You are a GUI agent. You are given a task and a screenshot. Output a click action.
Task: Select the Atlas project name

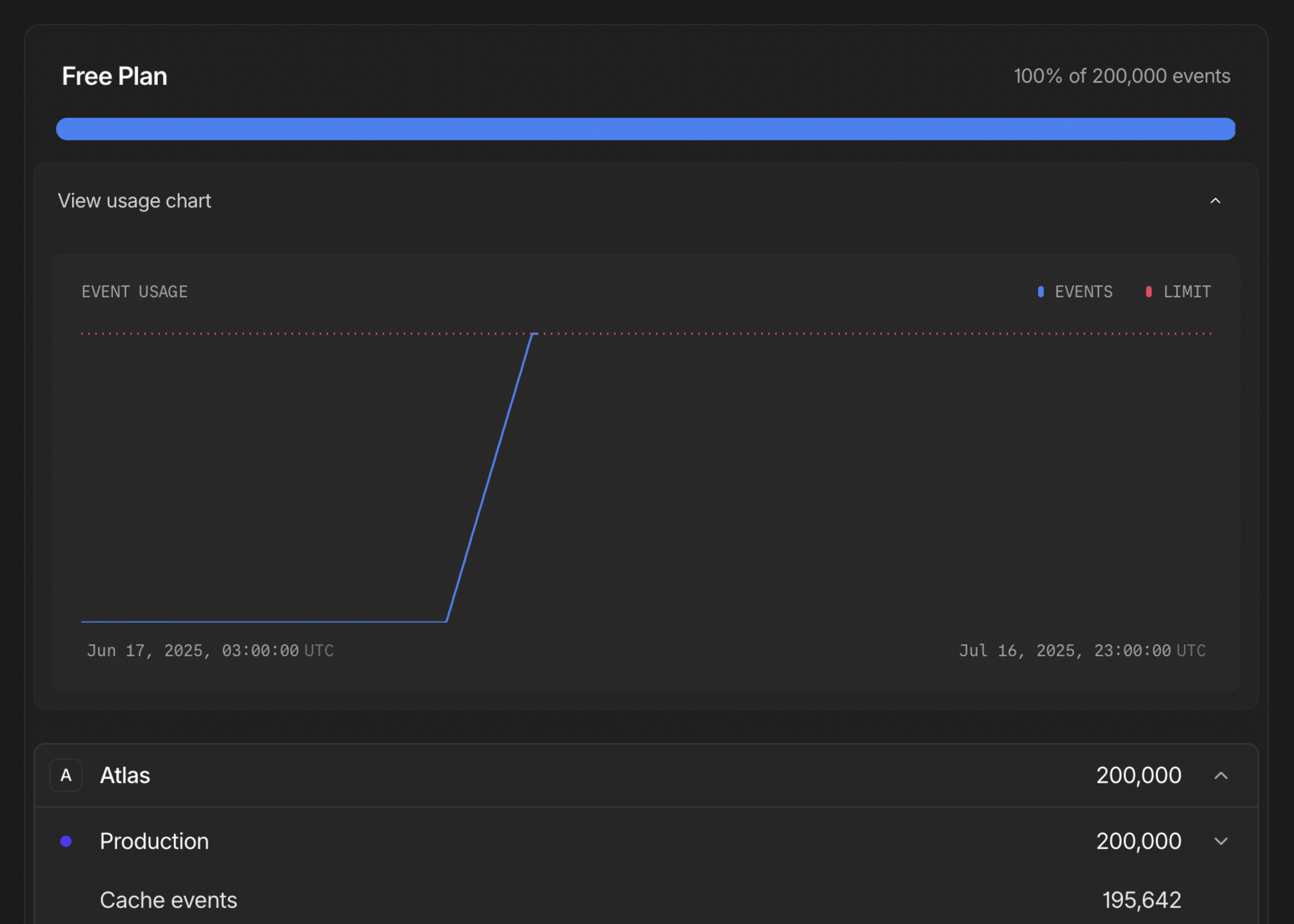pyautogui.click(x=125, y=775)
